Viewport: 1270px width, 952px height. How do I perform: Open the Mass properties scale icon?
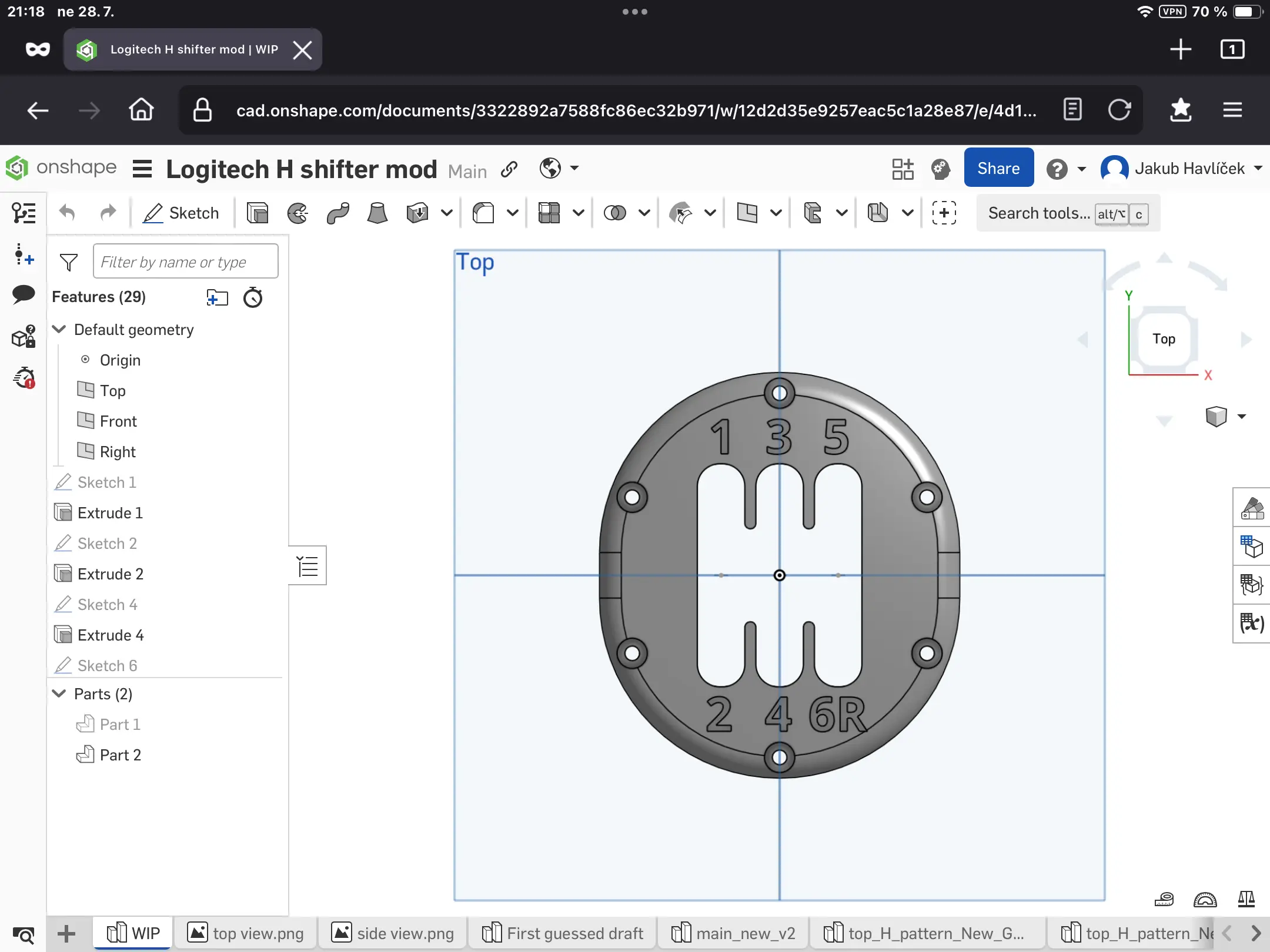coord(1246,899)
